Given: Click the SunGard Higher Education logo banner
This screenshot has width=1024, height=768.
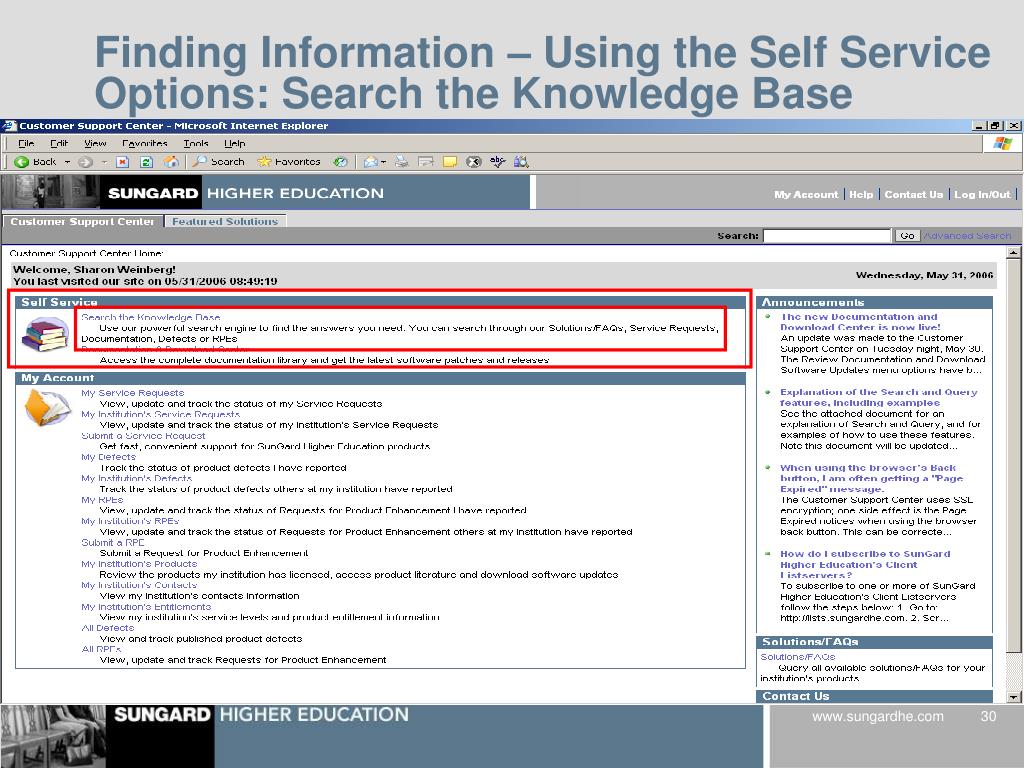Looking at the screenshot, I should pyautogui.click(x=264, y=193).
